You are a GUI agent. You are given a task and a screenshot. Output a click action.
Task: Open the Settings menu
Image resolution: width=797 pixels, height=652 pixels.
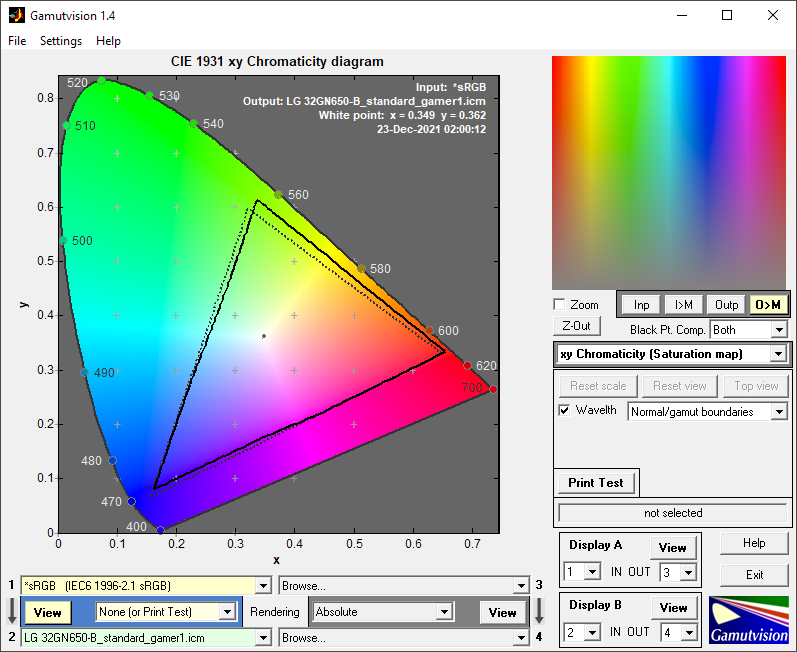[x=61, y=41]
